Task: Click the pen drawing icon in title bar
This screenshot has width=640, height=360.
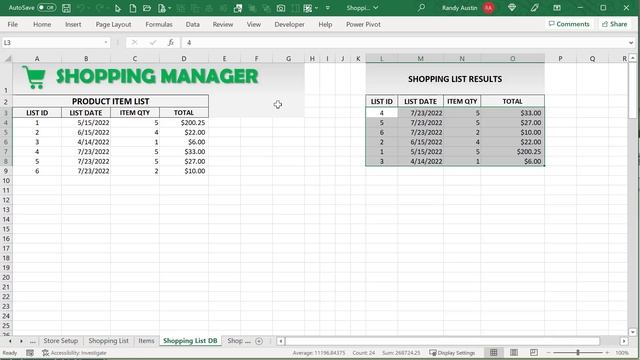Action: [x=535, y=8]
